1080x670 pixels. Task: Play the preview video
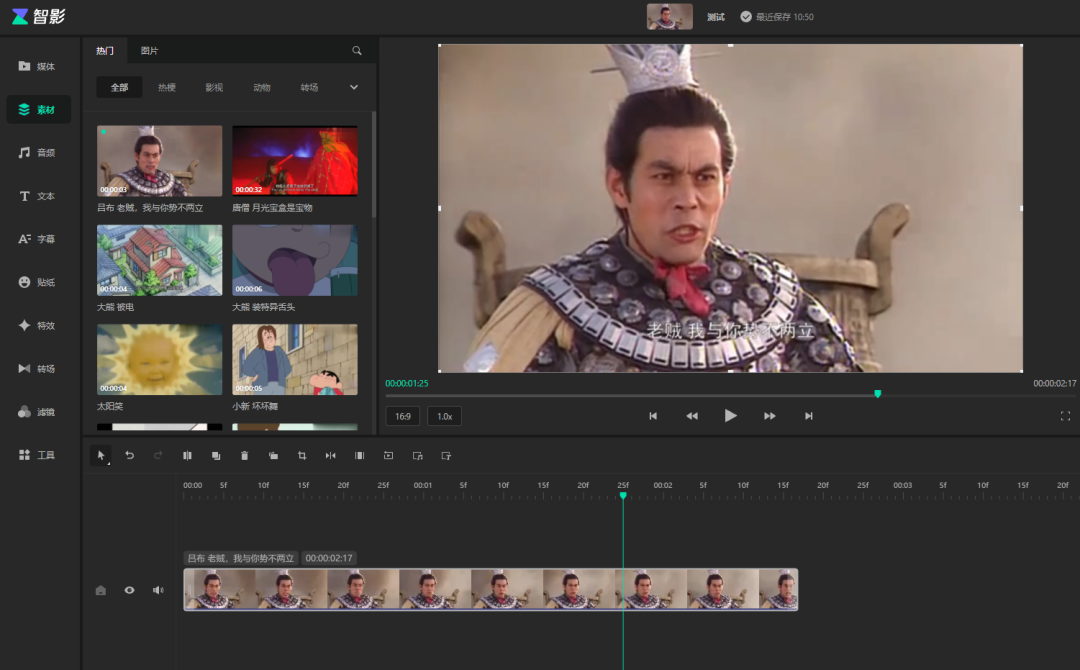731,416
